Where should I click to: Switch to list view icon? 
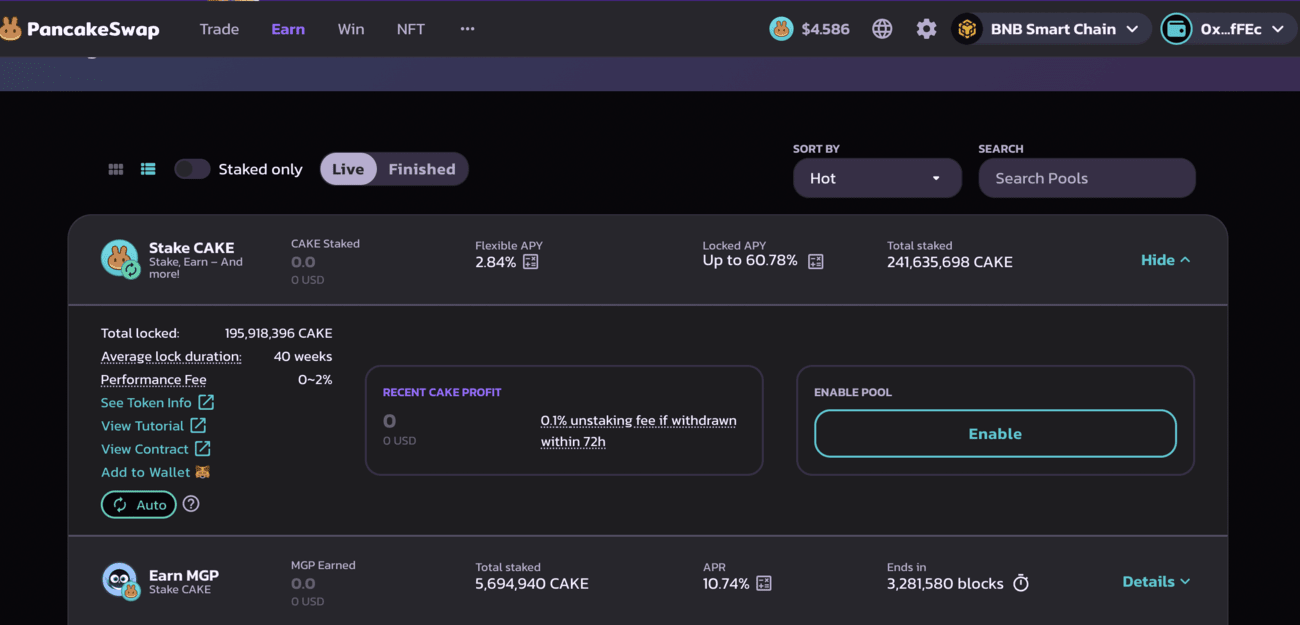pyautogui.click(x=148, y=169)
